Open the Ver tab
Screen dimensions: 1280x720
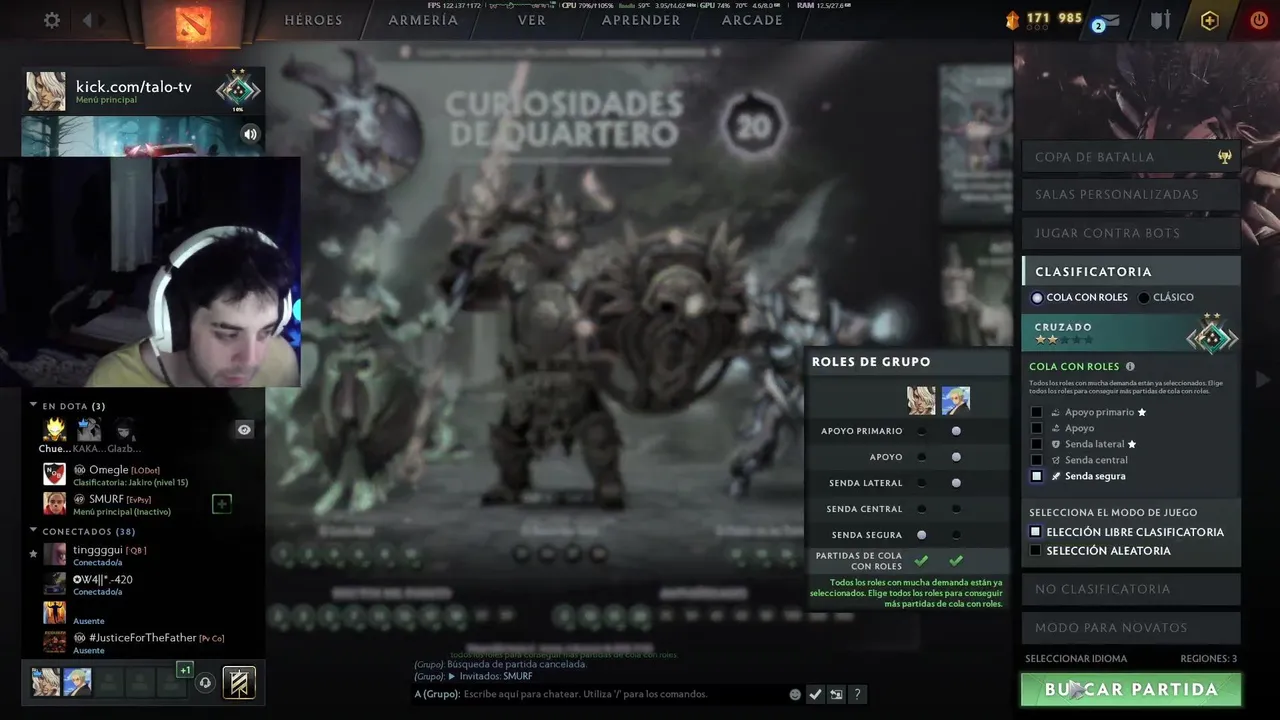click(532, 20)
